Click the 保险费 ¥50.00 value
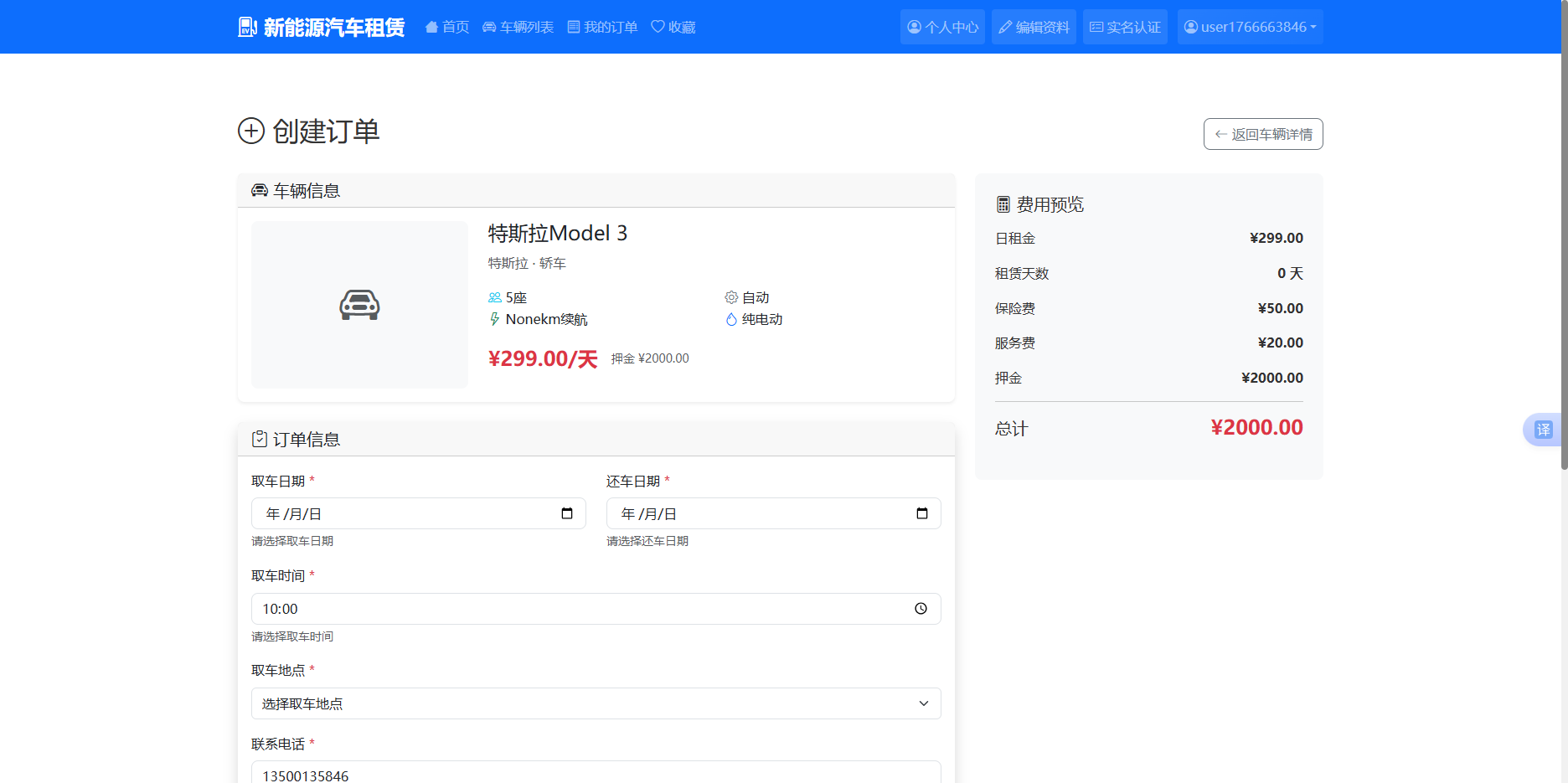The width and height of the screenshot is (1568, 783). click(1280, 308)
